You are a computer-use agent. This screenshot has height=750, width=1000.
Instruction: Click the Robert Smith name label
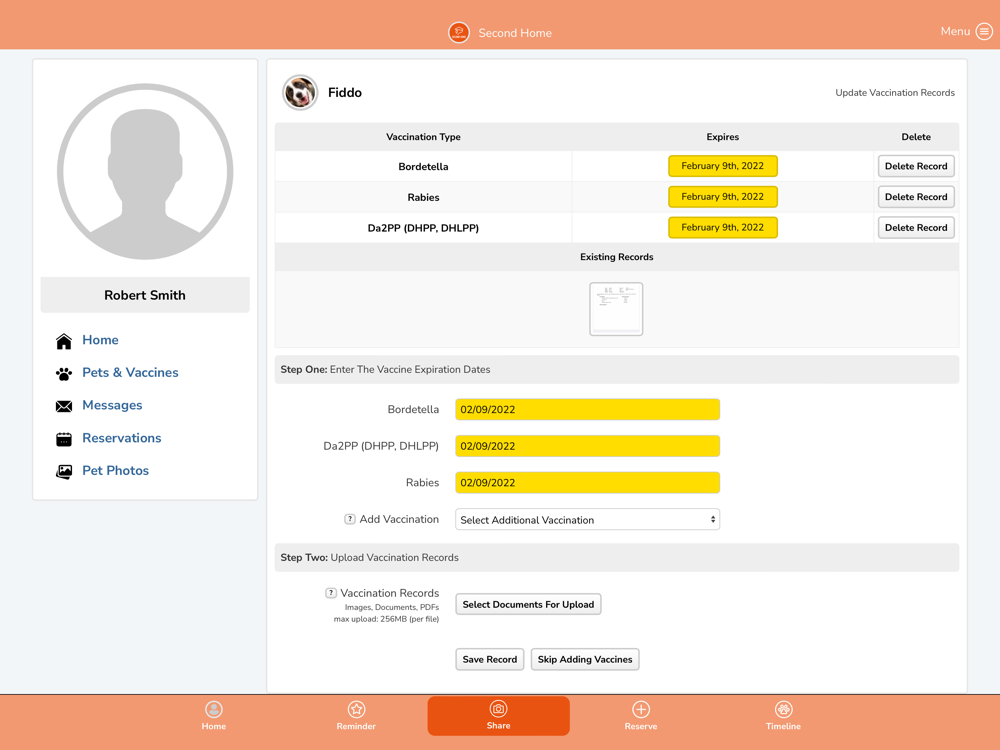click(145, 295)
